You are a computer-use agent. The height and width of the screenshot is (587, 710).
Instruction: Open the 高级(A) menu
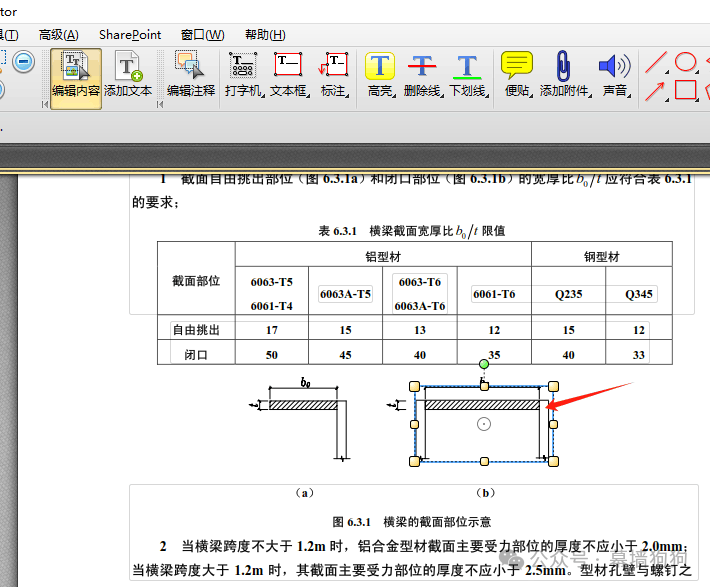coord(59,35)
